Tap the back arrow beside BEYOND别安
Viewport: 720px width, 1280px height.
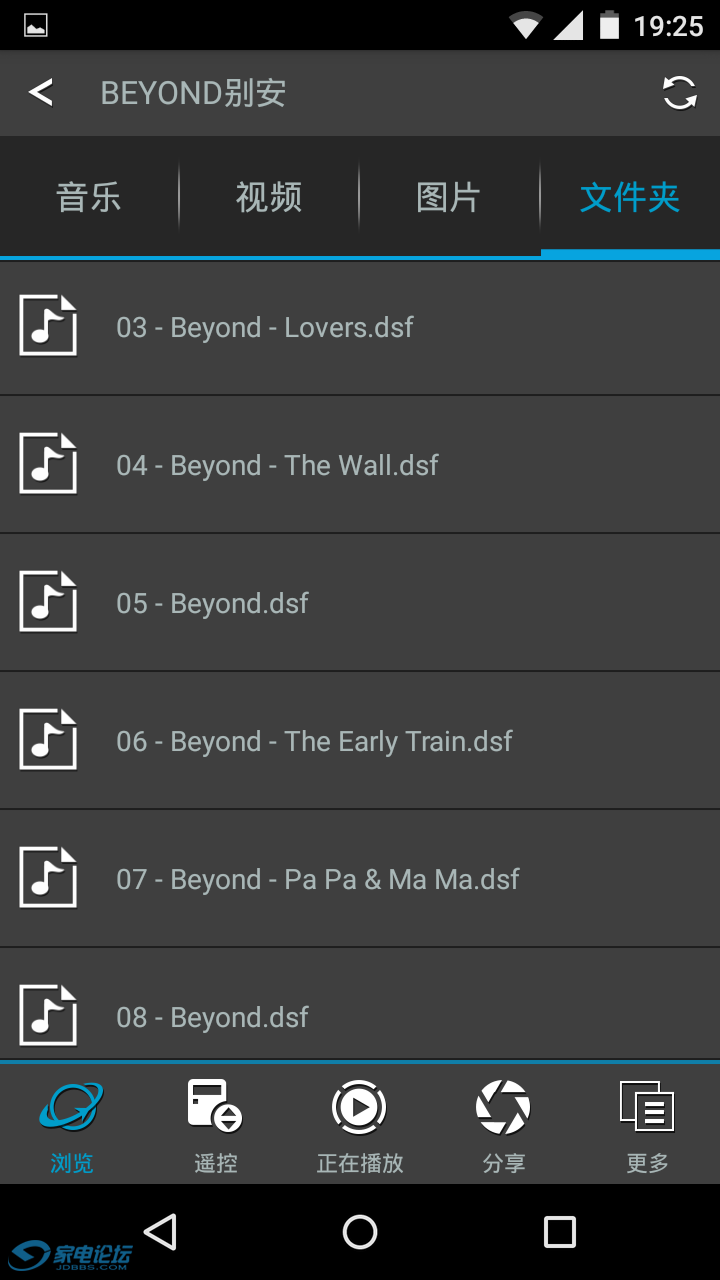[40, 93]
